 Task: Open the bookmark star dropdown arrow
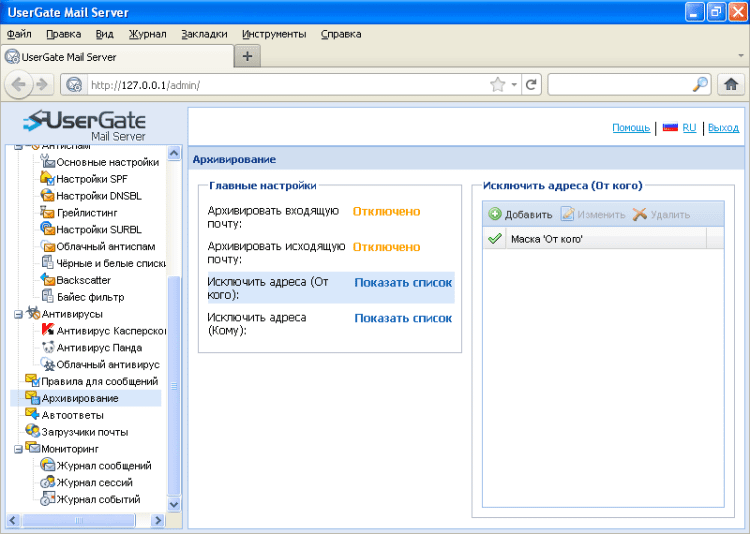(514, 85)
